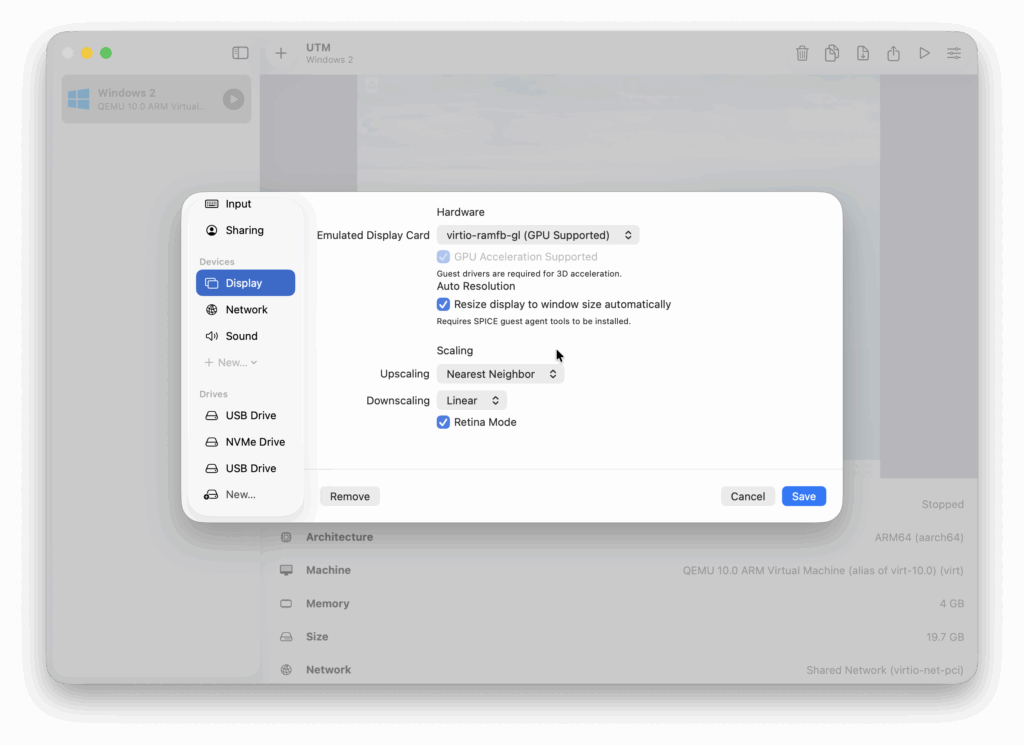Click the Cancel button
The height and width of the screenshot is (745, 1024).
747,496
